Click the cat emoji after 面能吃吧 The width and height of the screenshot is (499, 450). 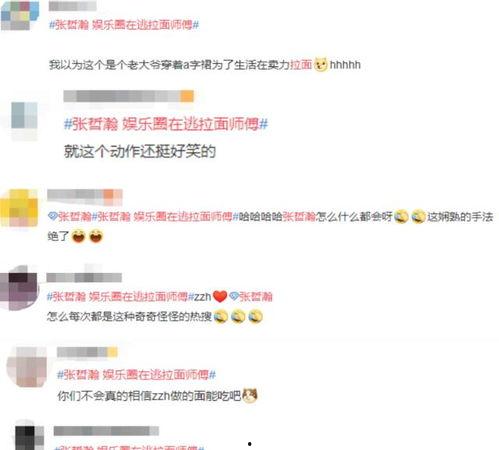pos(249,396)
